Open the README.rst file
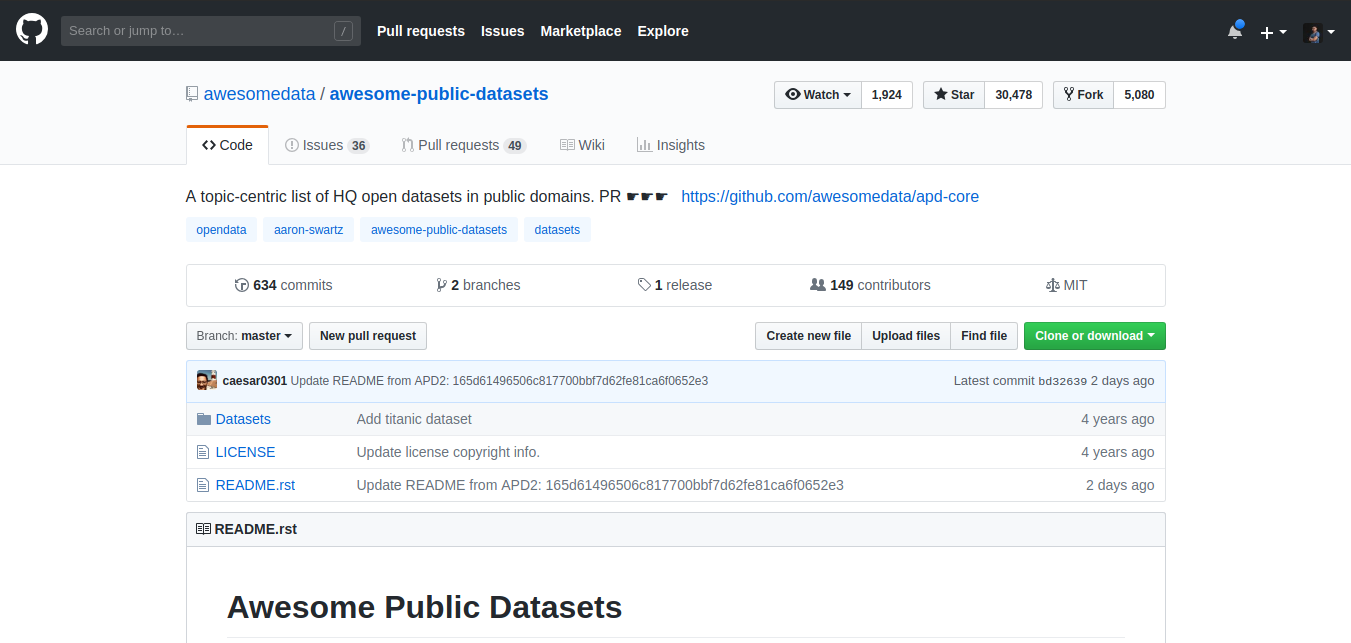1351x643 pixels. (x=255, y=485)
